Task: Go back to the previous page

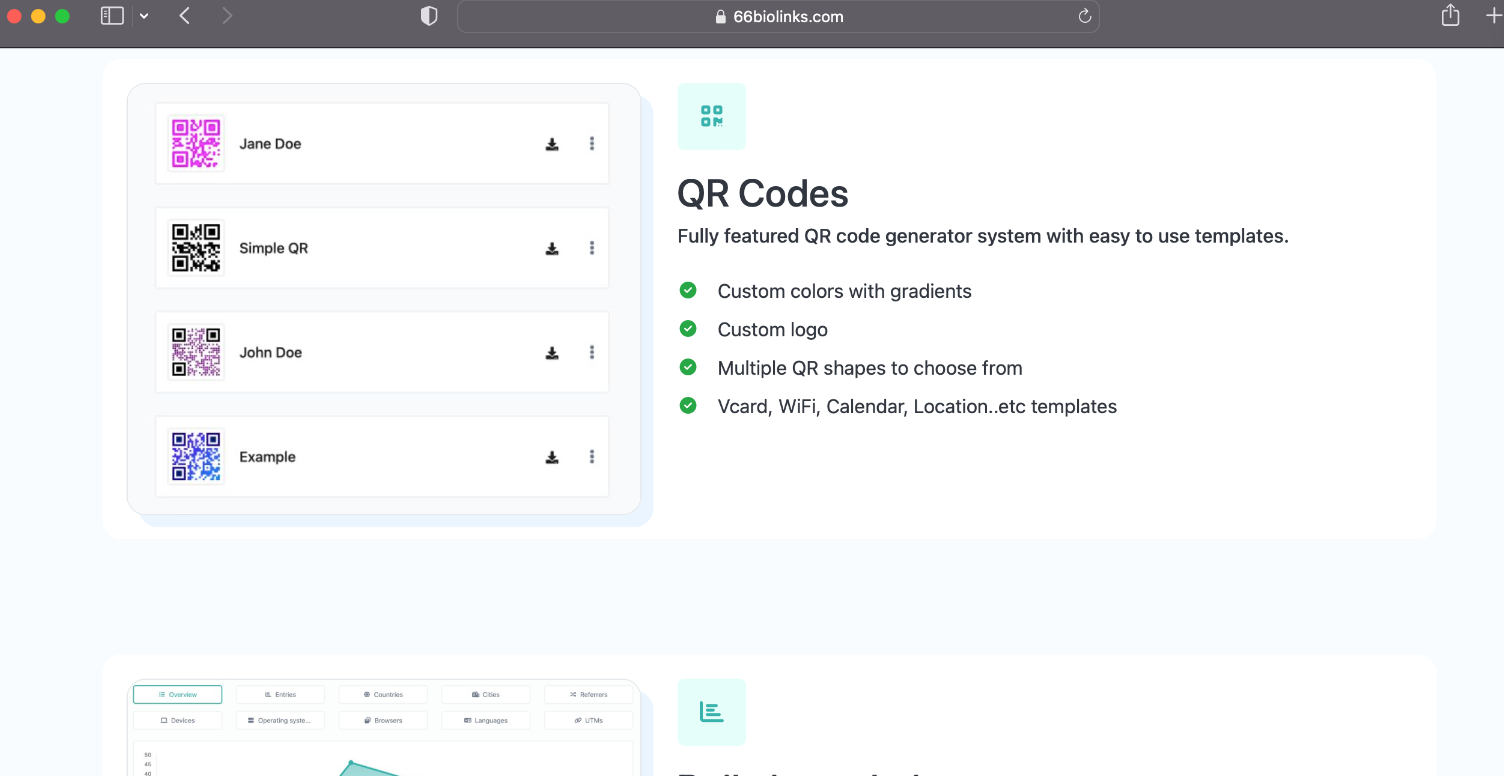Action: click(185, 16)
